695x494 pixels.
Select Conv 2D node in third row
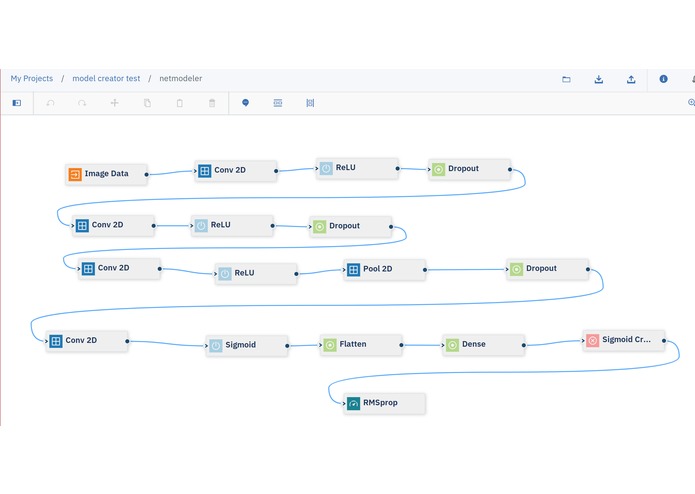click(120, 268)
